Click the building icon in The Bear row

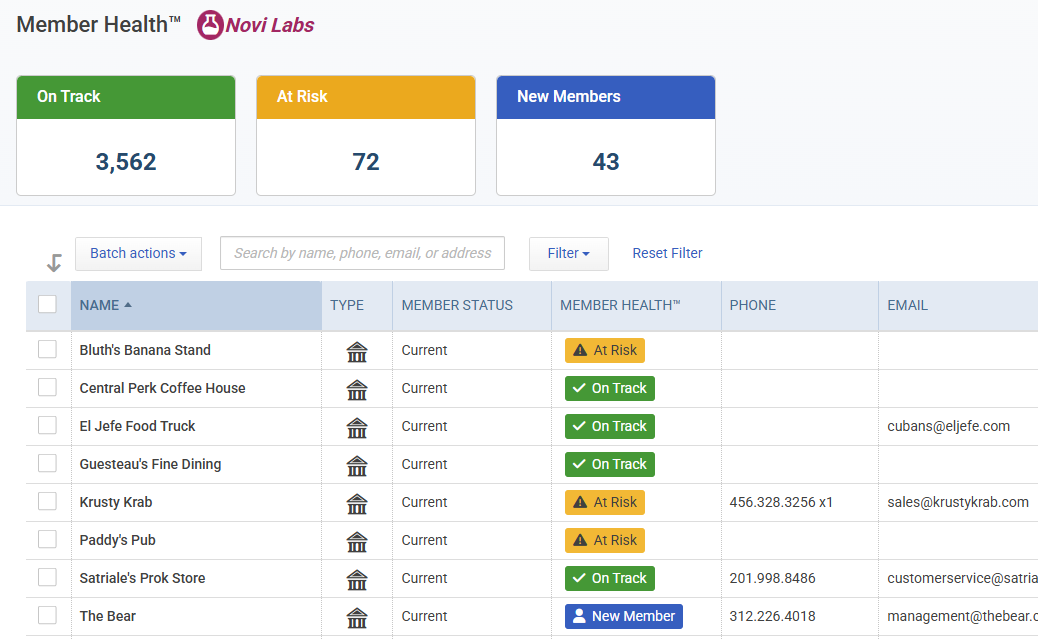pos(357,617)
